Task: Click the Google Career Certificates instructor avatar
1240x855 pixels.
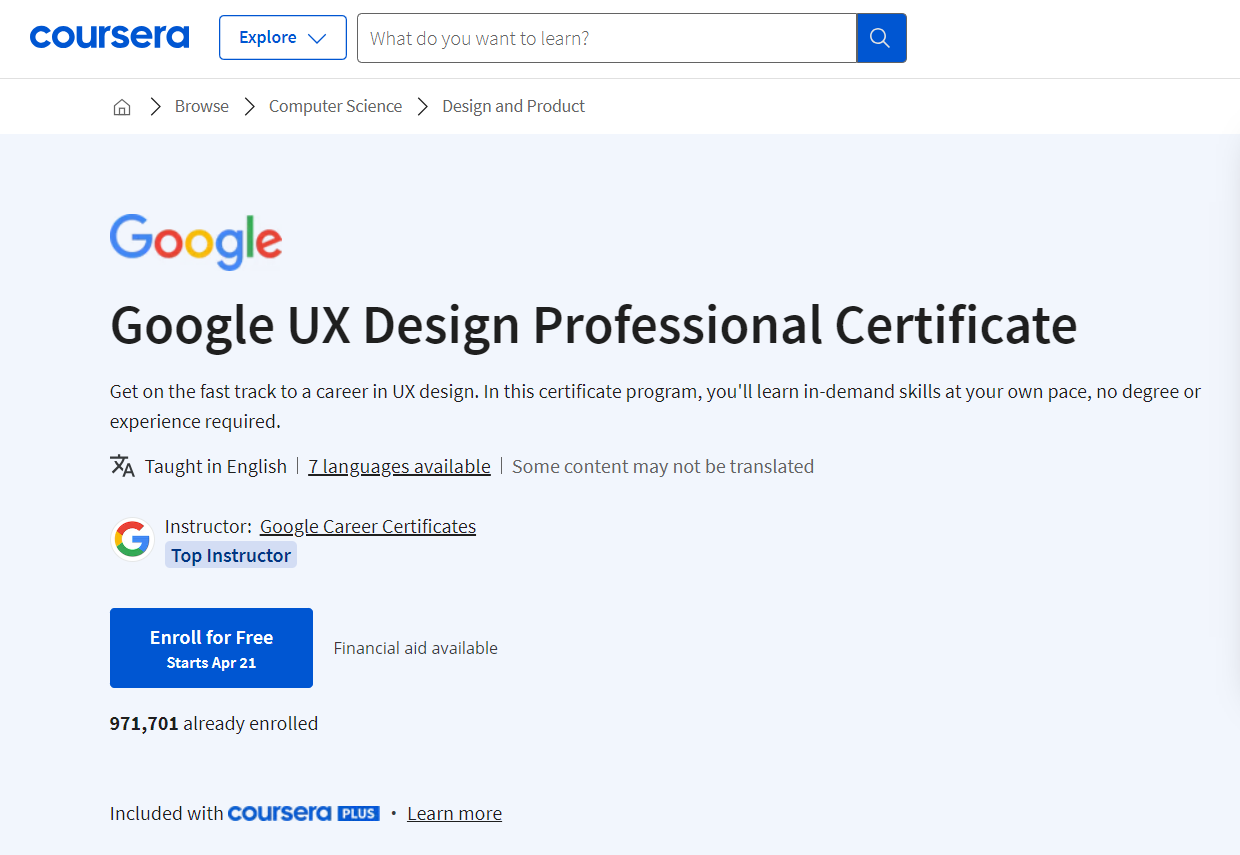Action: [x=132, y=539]
